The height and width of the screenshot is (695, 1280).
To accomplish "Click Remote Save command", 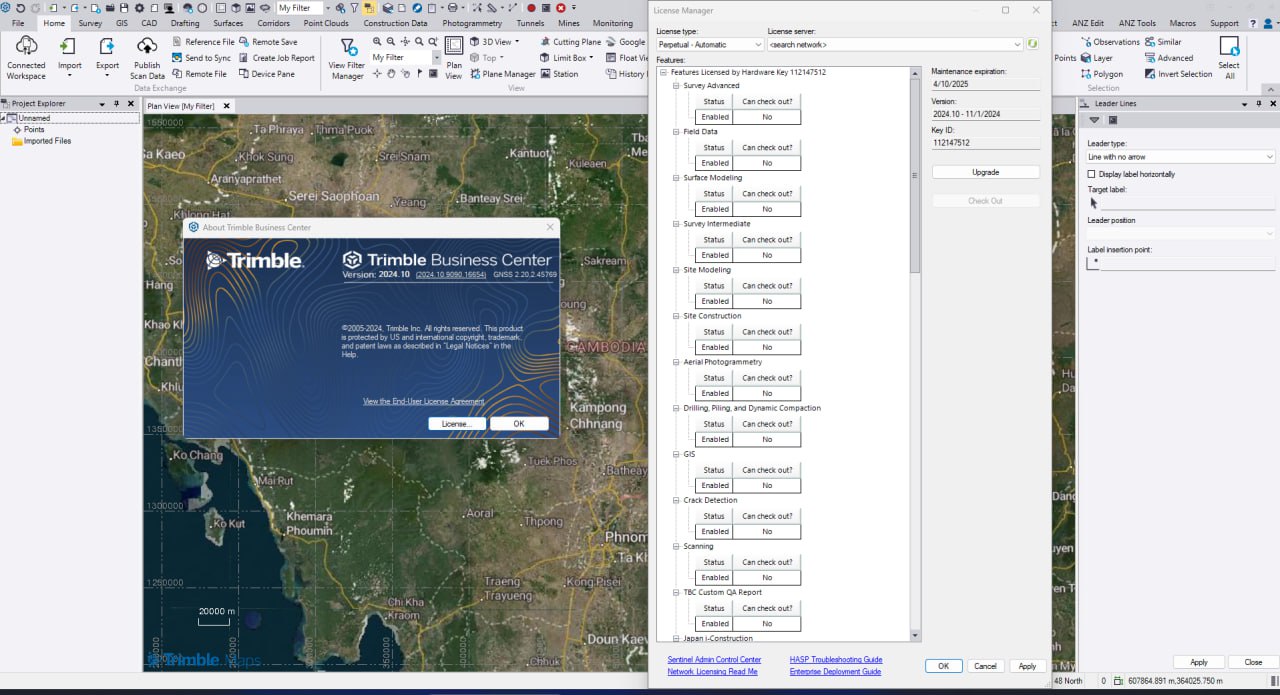I will pyautogui.click(x=267, y=42).
